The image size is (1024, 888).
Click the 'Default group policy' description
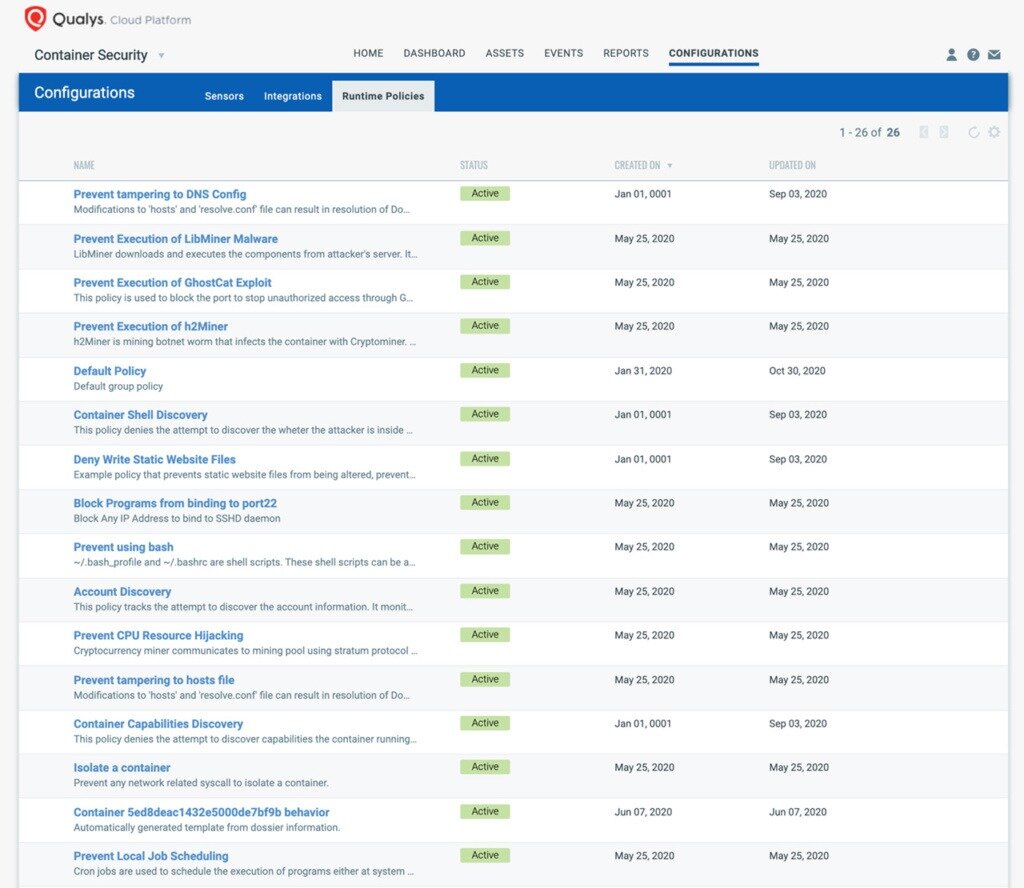[118, 387]
